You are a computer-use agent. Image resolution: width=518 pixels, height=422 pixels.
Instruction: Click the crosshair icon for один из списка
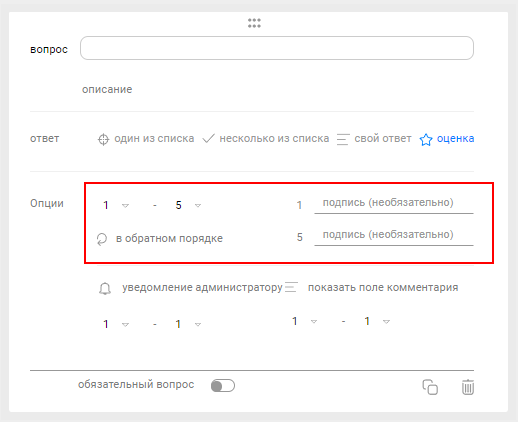pyautogui.click(x=103, y=139)
